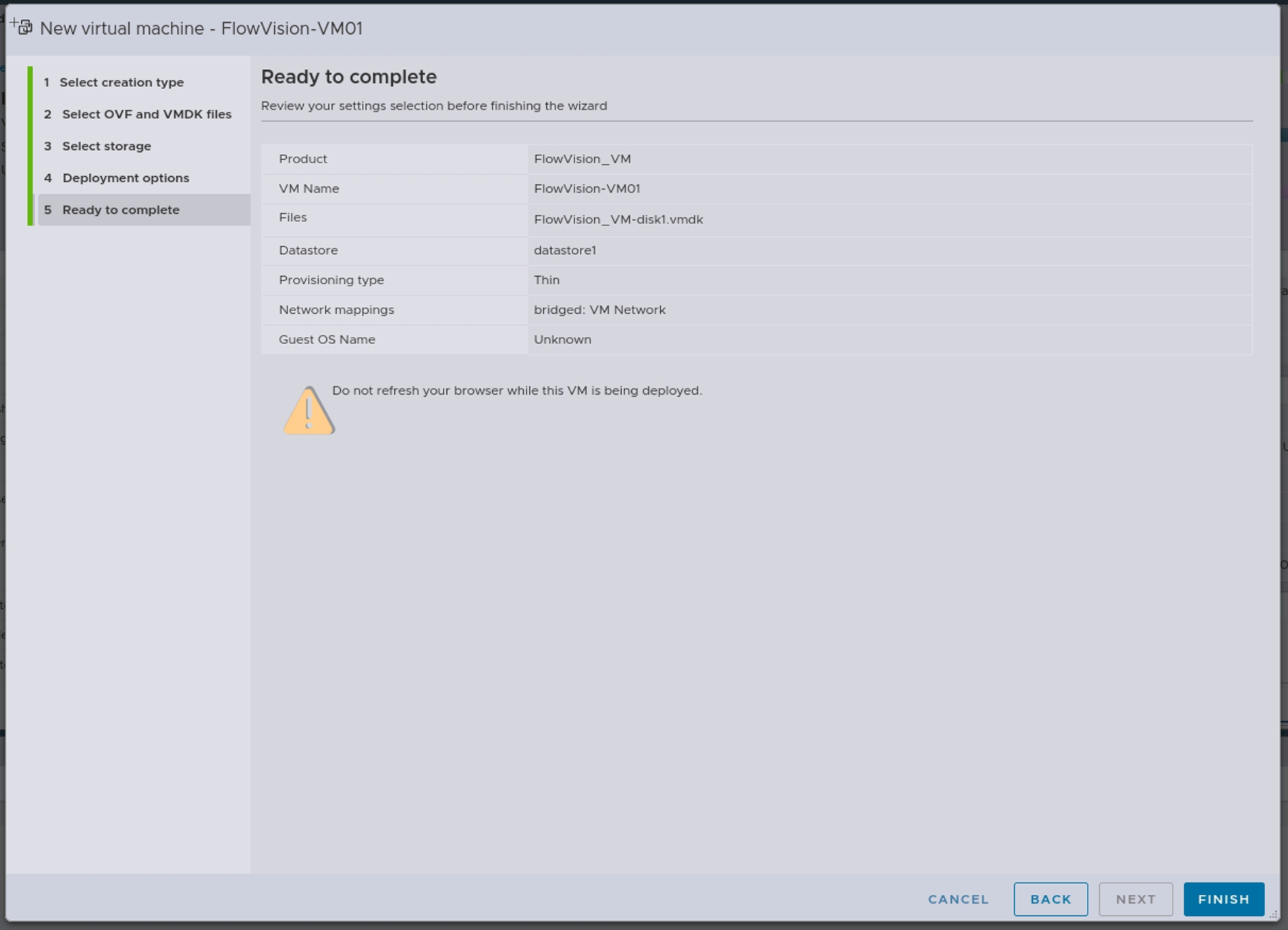Screen dimensions: 1288x930
Task: Click the datastore1 value
Action: click(x=564, y=250)
